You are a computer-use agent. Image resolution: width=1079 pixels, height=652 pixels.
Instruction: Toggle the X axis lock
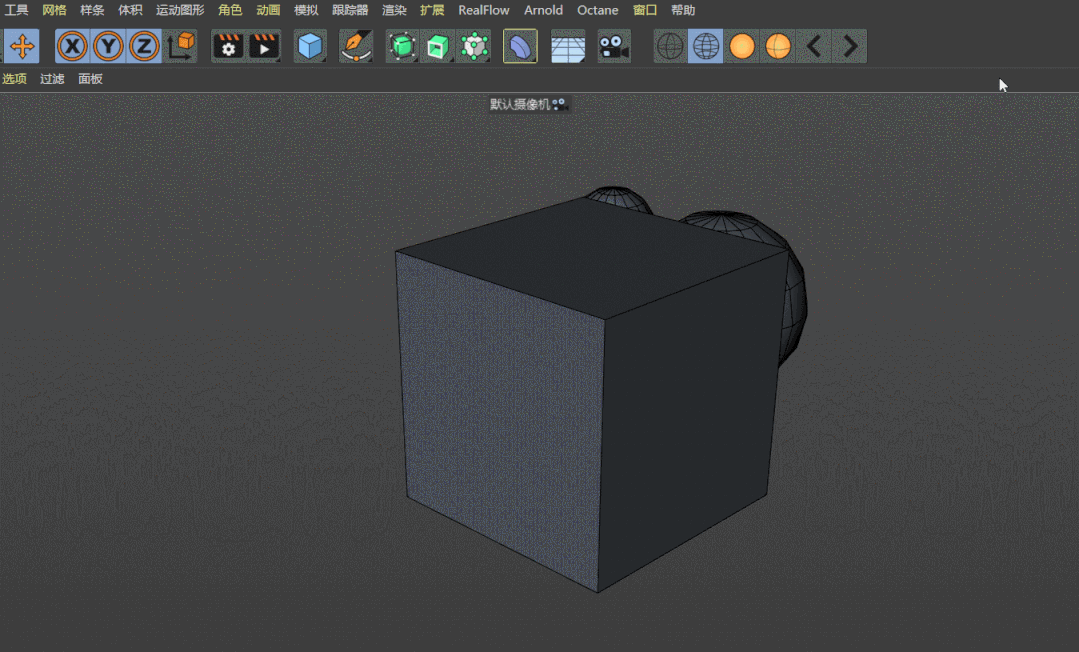coord(72,46)
